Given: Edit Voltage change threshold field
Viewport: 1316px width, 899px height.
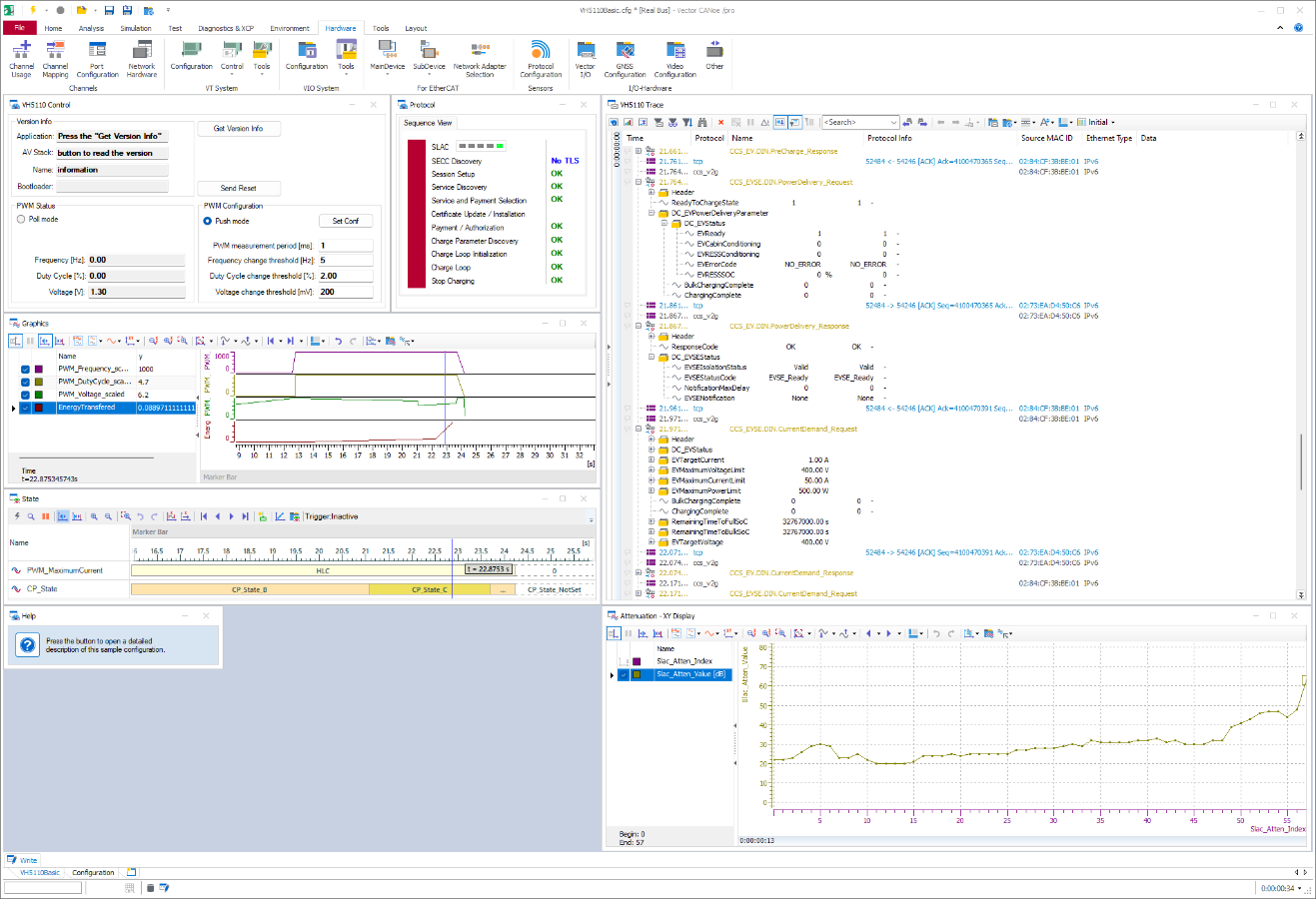Looking at the screenshot, I should [x=346, y=292].
